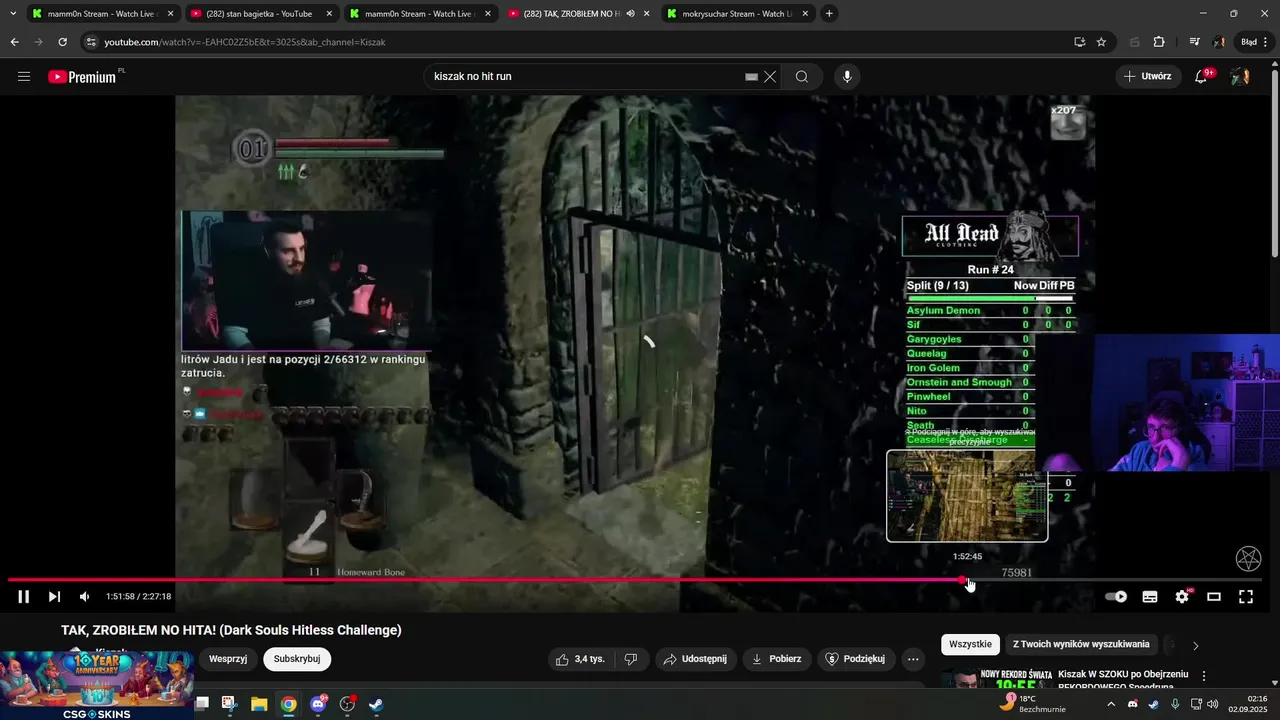1280x720 pixels.
Task: Show hidden system tray icons
Action: 1110,704
